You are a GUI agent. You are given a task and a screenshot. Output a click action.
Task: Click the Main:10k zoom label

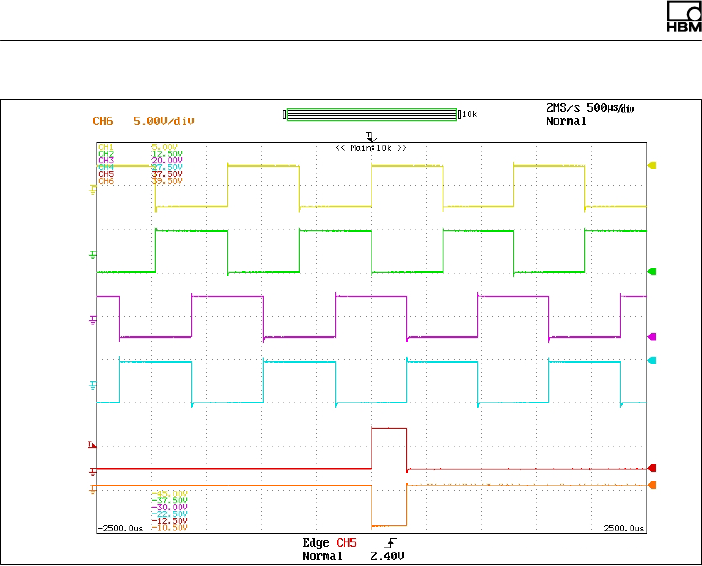(371, 148)
